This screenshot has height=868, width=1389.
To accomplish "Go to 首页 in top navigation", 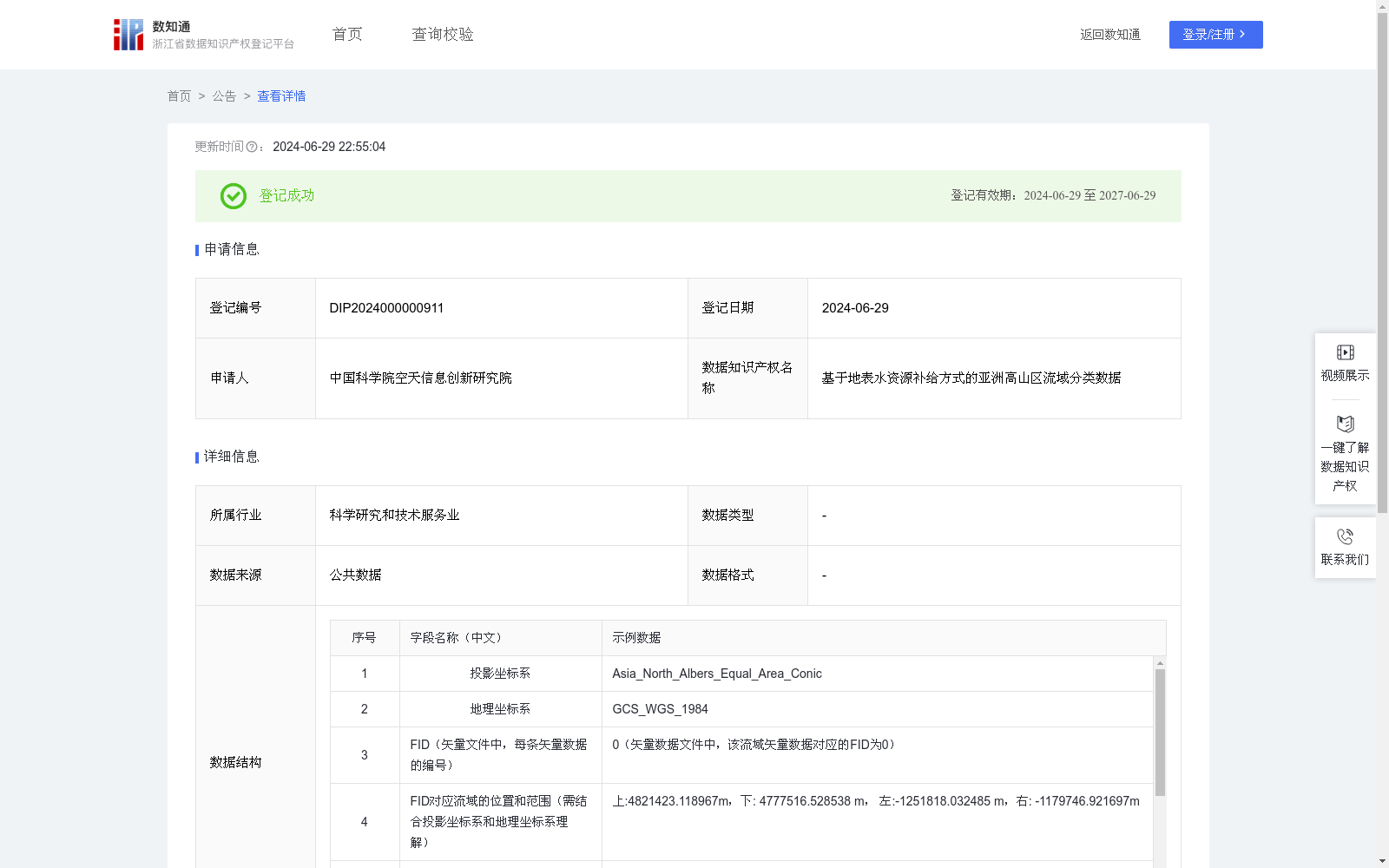I will pyautogui.click(x=347, y=35).
